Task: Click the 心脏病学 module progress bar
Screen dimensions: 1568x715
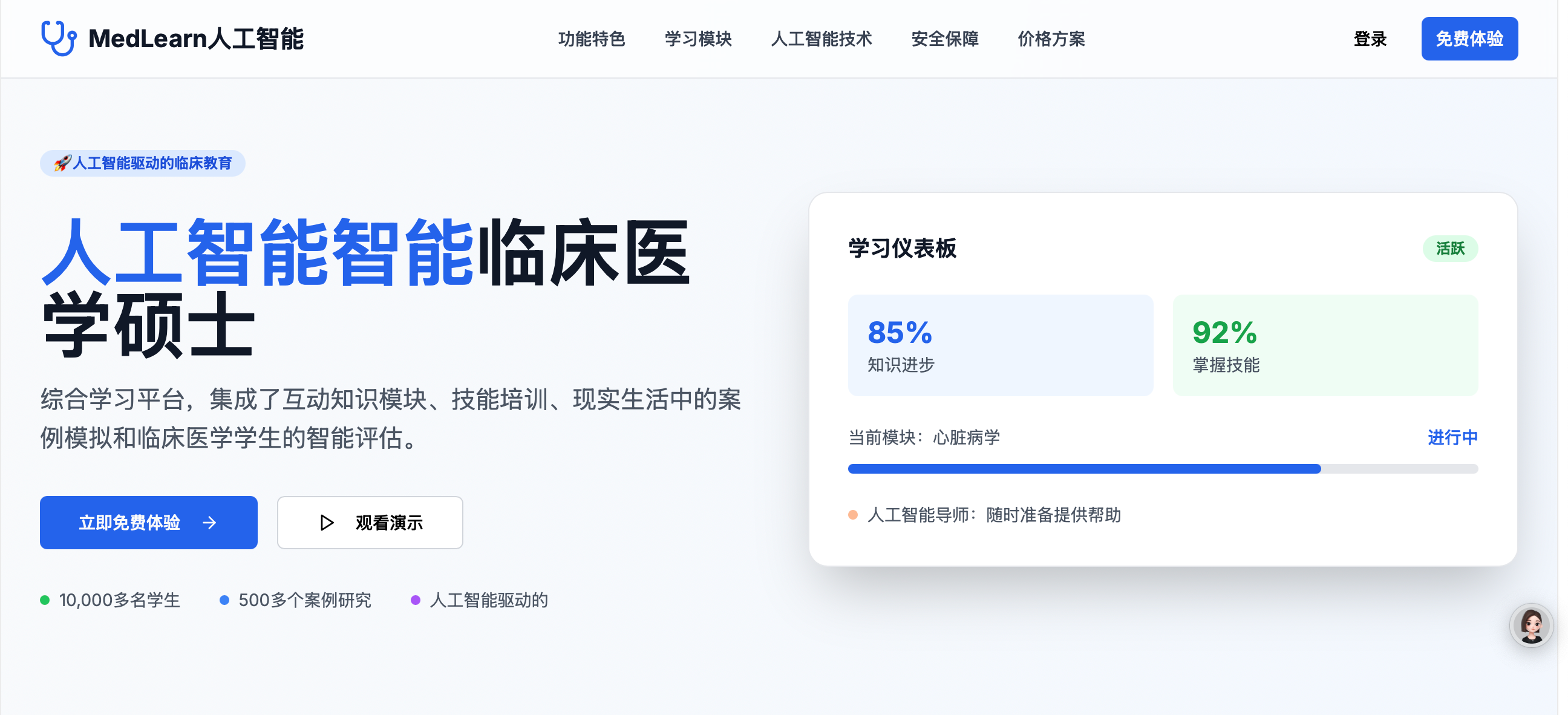Action: click(1163, 469)
